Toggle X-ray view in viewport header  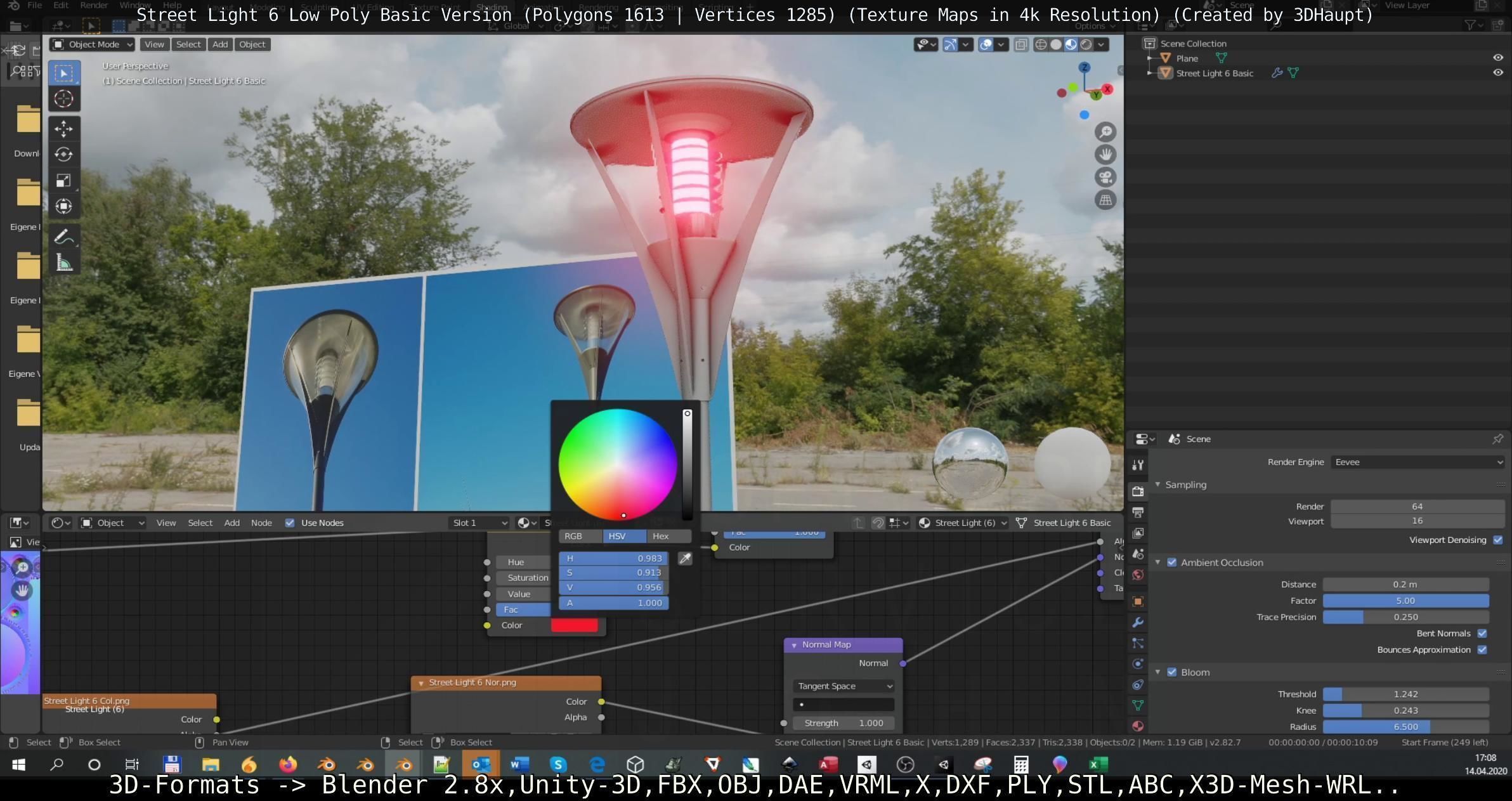click(1021, 44)
